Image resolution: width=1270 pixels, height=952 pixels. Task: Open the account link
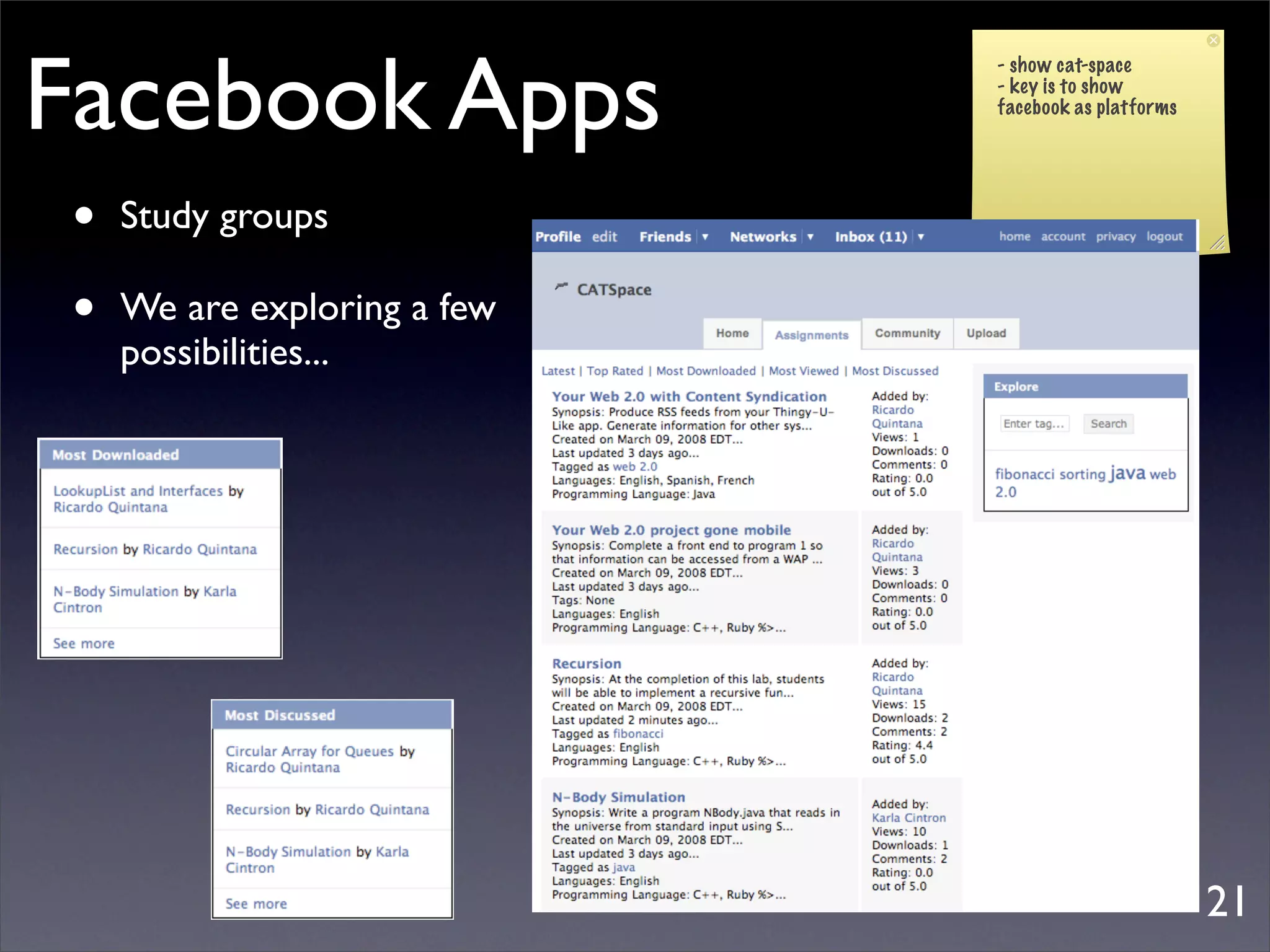pos(1063,237)
